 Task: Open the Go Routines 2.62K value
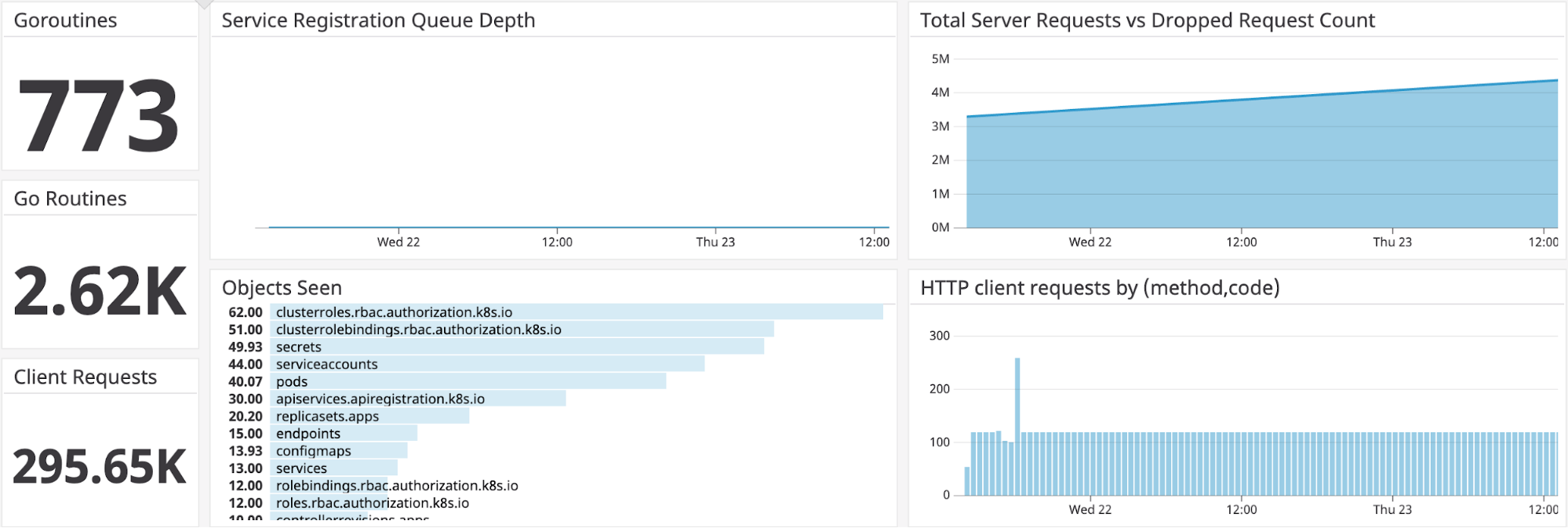coord(100,292)
